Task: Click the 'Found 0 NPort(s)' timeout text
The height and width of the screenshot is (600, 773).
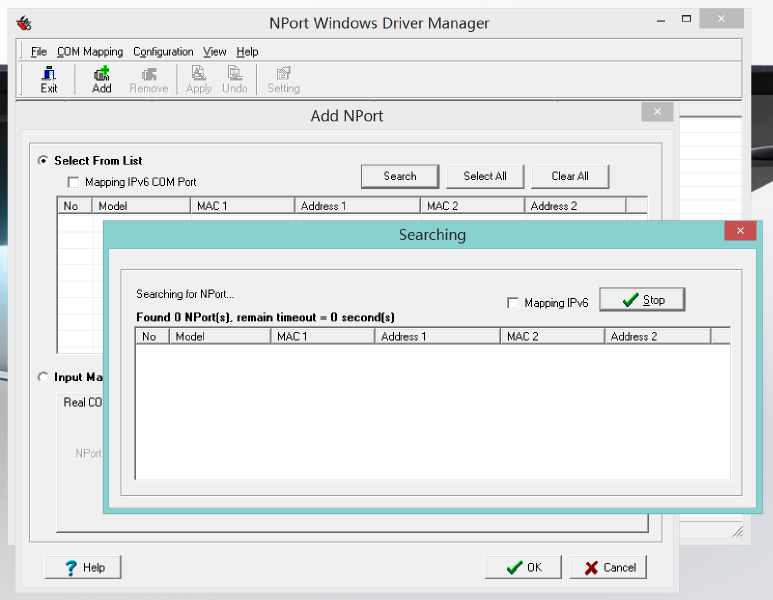Action: [265, 317]
